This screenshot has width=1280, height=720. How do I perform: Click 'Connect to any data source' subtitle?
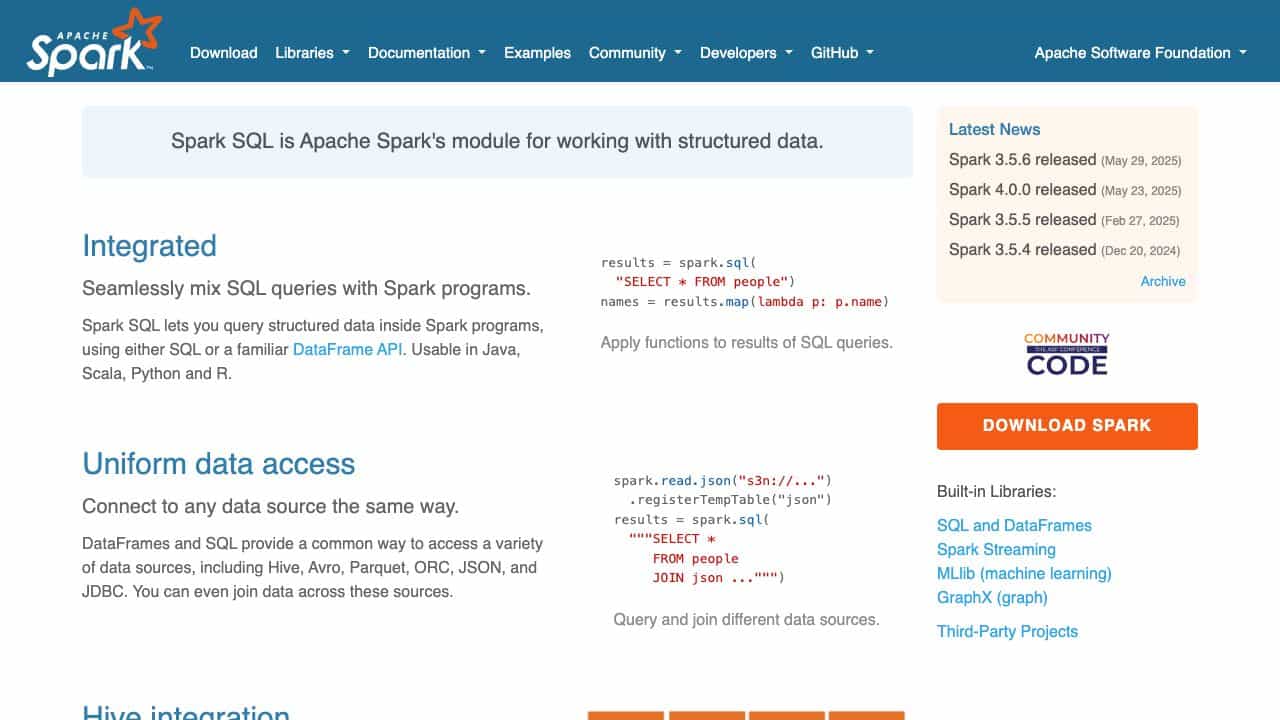(x=270, y=507)
